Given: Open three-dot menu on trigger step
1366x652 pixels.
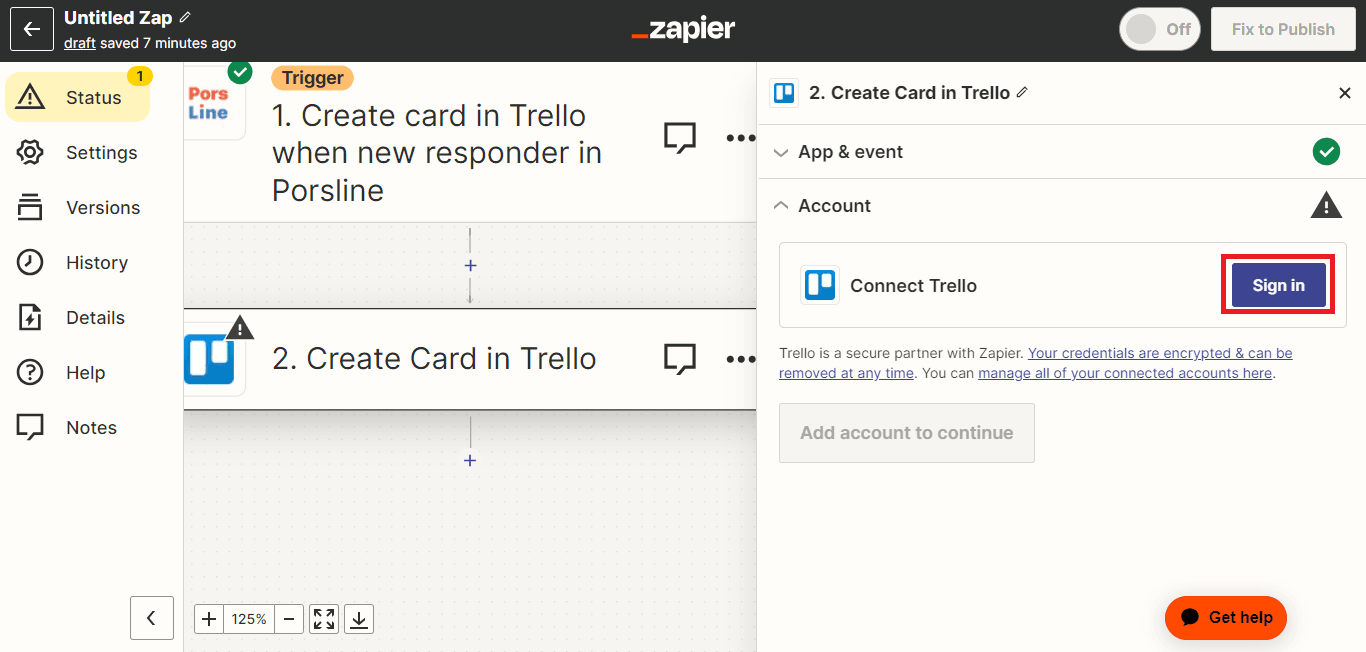Looking at the screenshot, I should coord(740,138).
